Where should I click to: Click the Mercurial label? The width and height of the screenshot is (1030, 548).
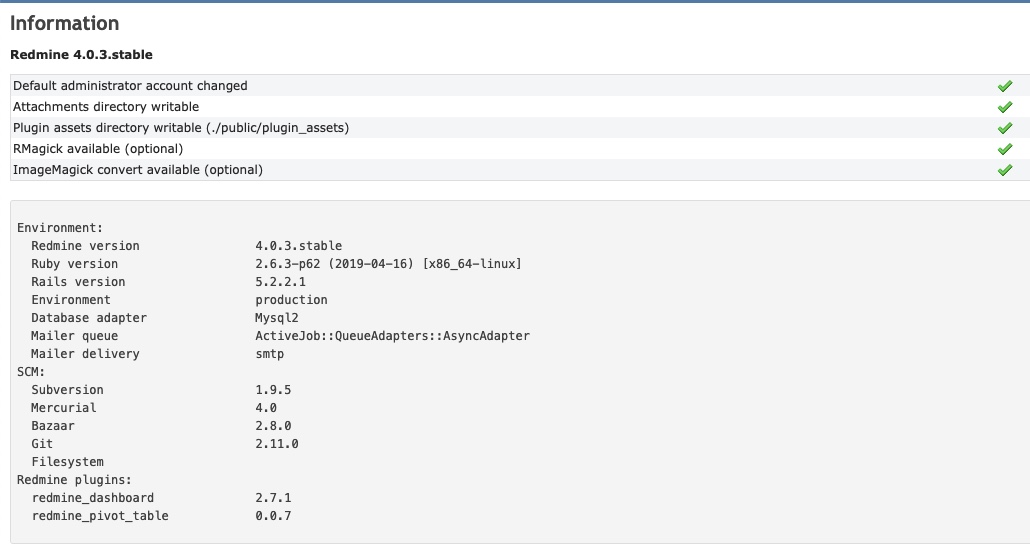click(x=64, y=408)
